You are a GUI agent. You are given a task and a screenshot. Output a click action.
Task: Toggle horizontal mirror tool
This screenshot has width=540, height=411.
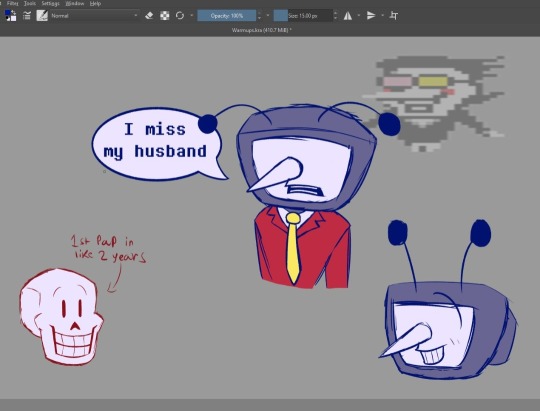point(348,16)
